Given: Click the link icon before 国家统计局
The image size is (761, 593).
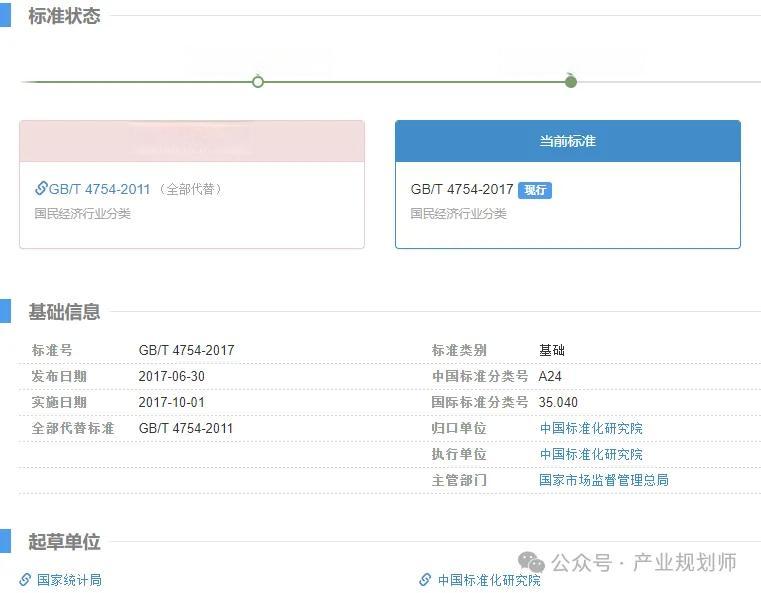Looking at the screenshot, I should point(25,579).
